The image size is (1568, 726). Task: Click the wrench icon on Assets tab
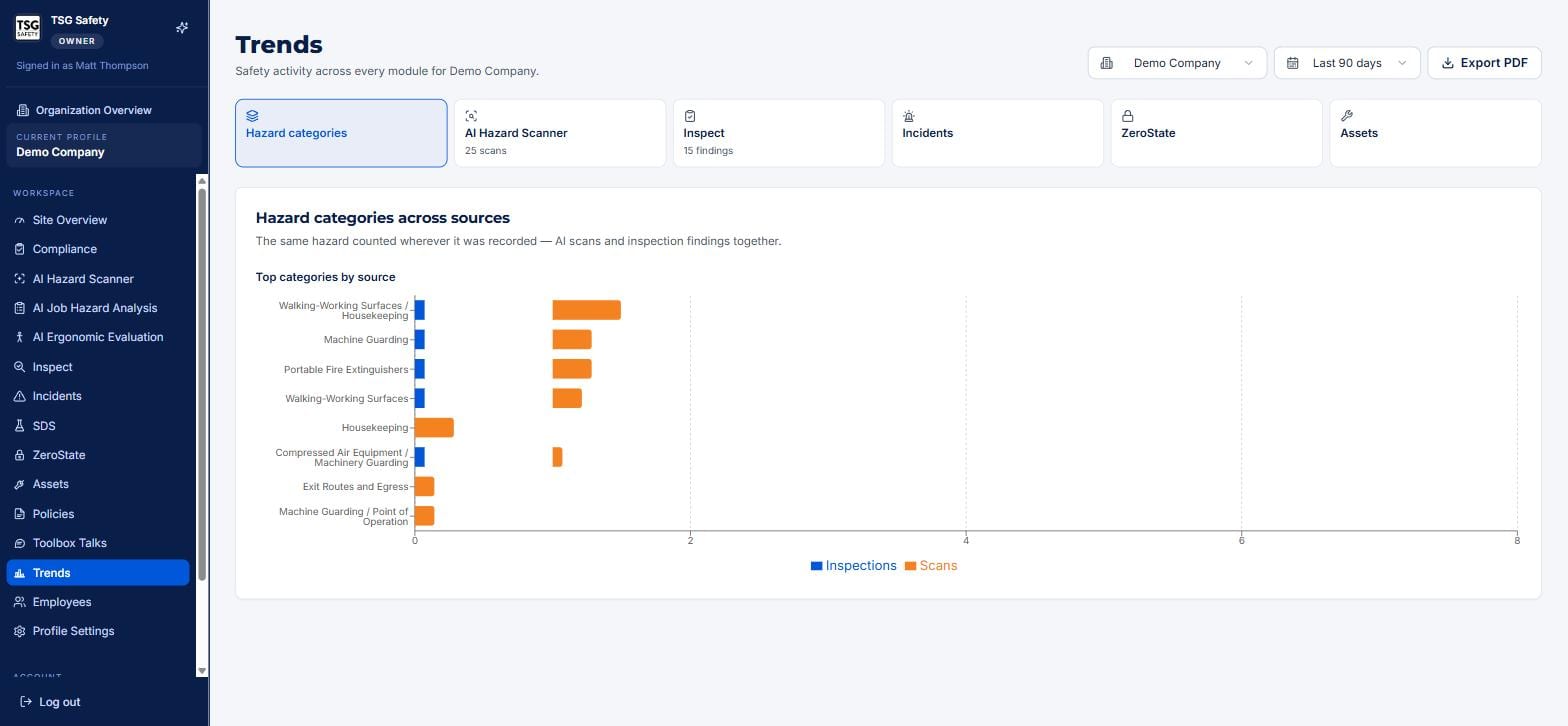[1346, 116]
